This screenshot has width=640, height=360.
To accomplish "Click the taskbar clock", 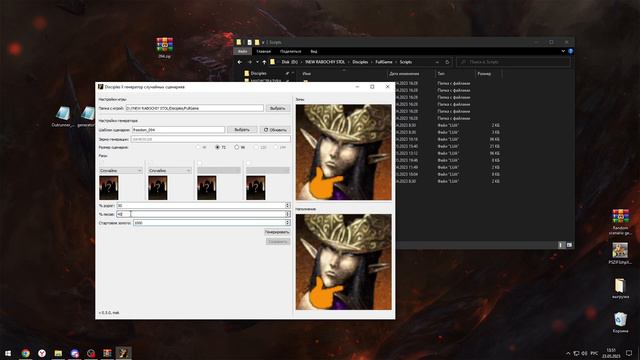I will [611, 353].
